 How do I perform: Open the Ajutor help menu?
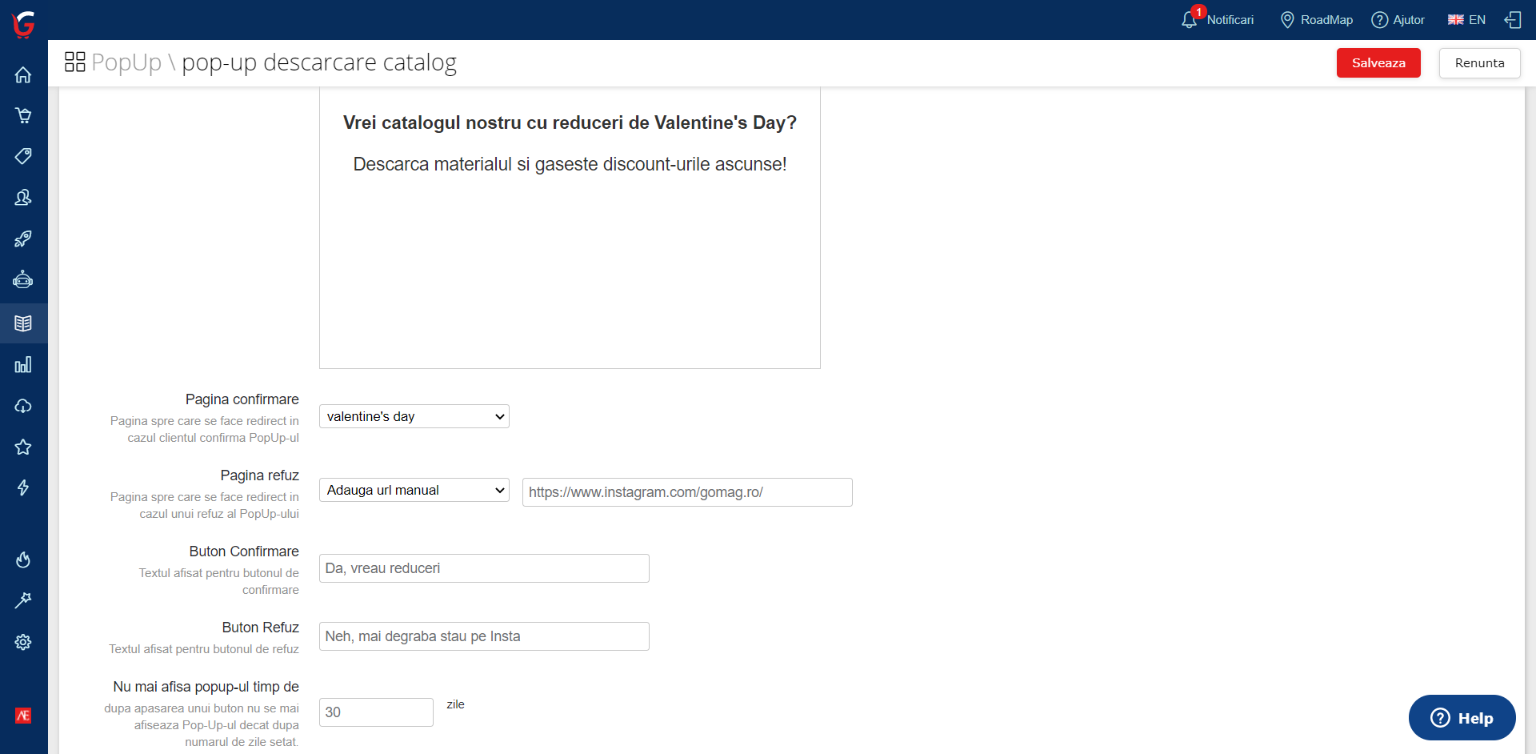pyautogui.click(x=1398, y=20)
